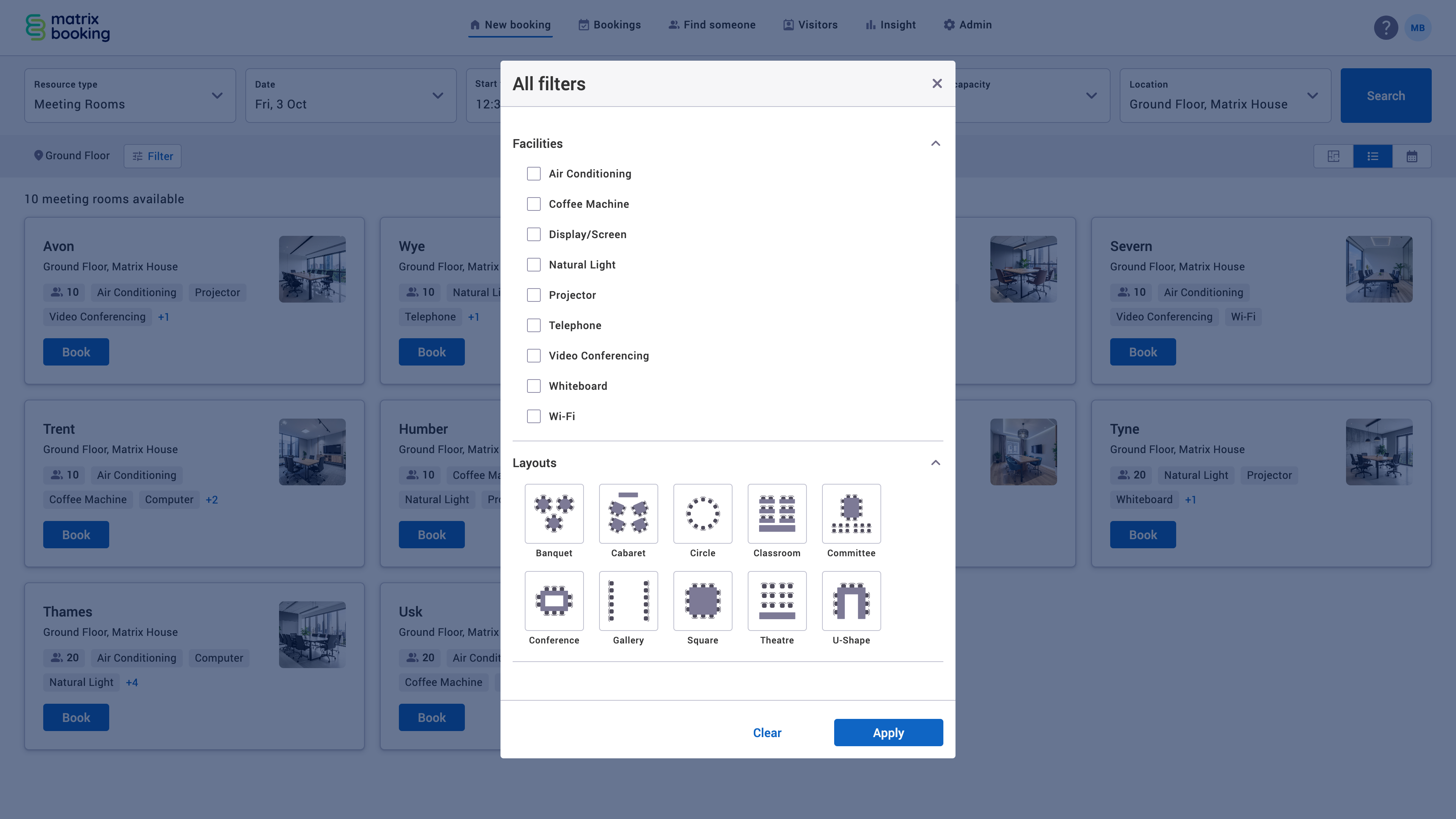Click the Apply button

click(888, 733)
